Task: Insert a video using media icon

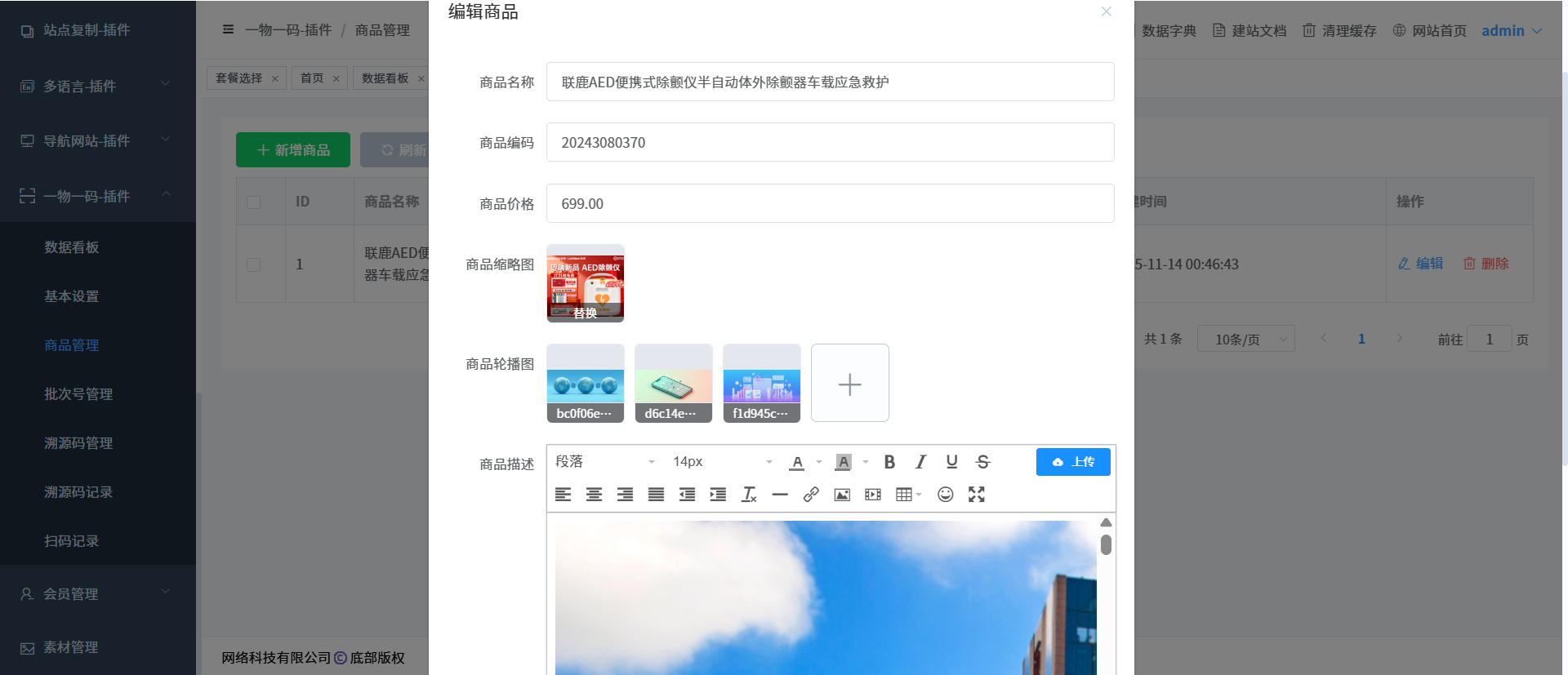Action: [873, 495]
